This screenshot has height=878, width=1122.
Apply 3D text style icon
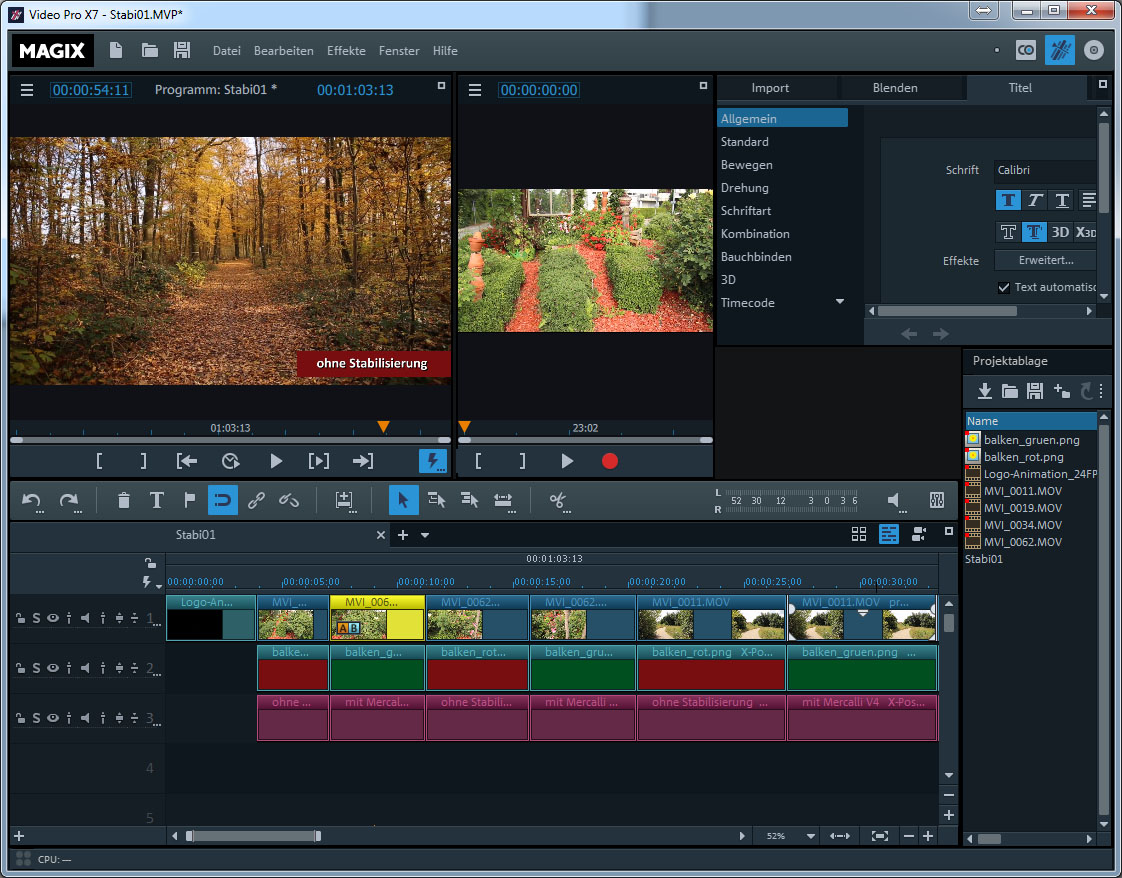1060,232
